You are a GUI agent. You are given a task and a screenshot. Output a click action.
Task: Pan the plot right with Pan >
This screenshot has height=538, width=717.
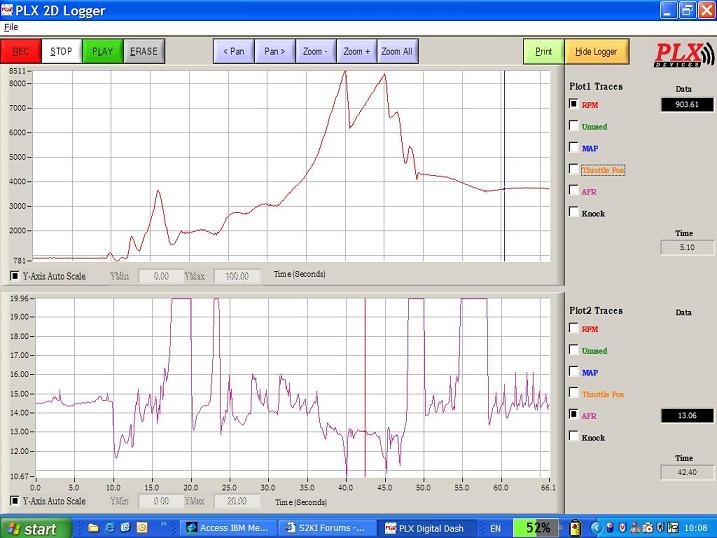coord(274,51)
